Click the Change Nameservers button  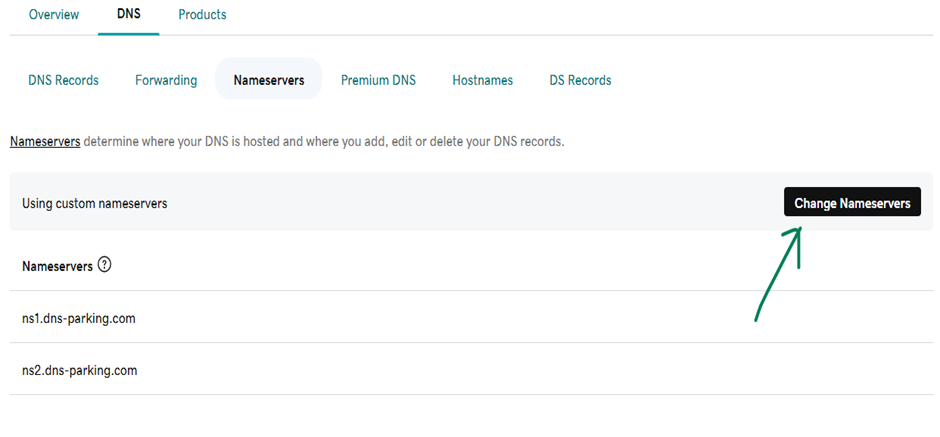pyautogui.click(x=852, y=202)
